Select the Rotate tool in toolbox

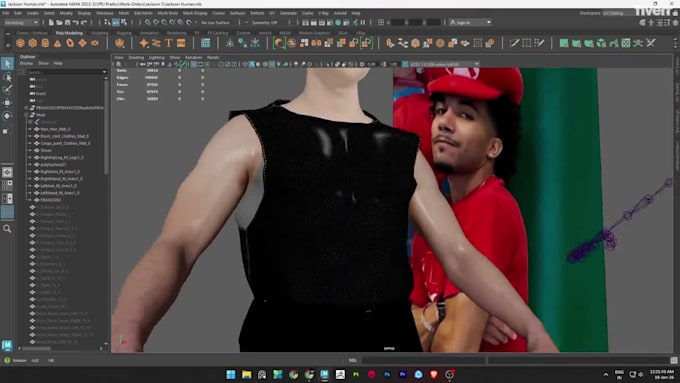7,116
